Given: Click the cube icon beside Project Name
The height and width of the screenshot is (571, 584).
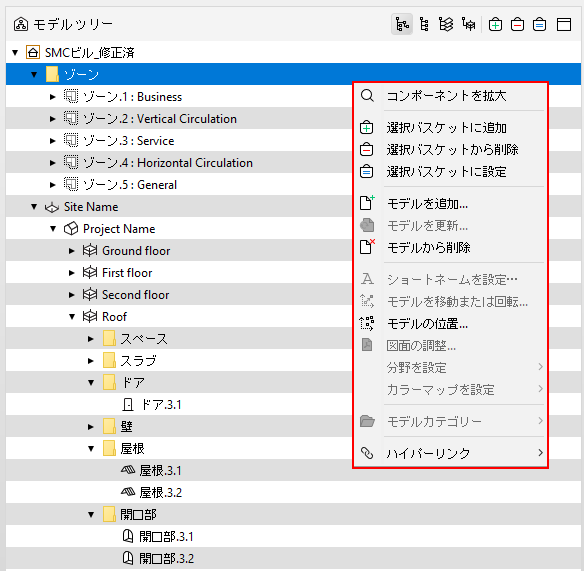Looking at the screenshot, I should 71,229.
